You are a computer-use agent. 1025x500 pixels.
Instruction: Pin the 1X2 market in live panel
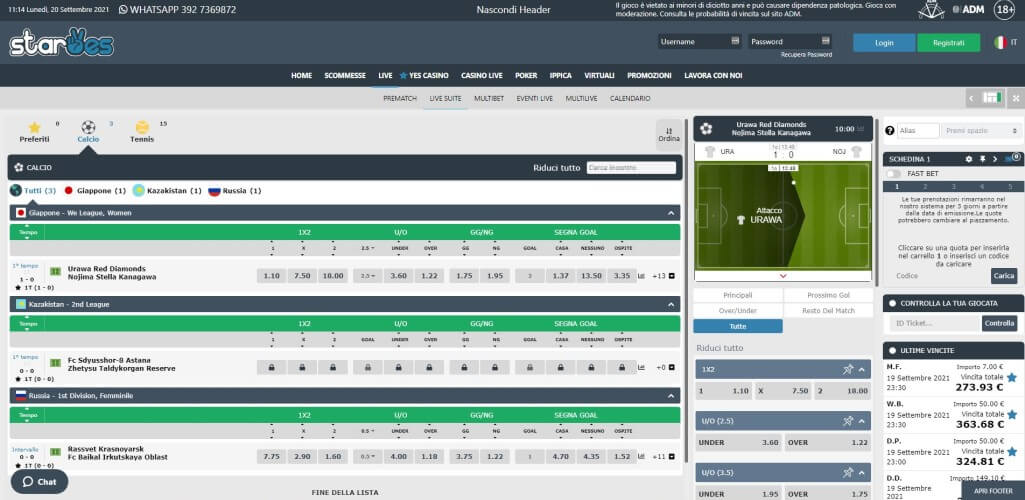[848, 369]
